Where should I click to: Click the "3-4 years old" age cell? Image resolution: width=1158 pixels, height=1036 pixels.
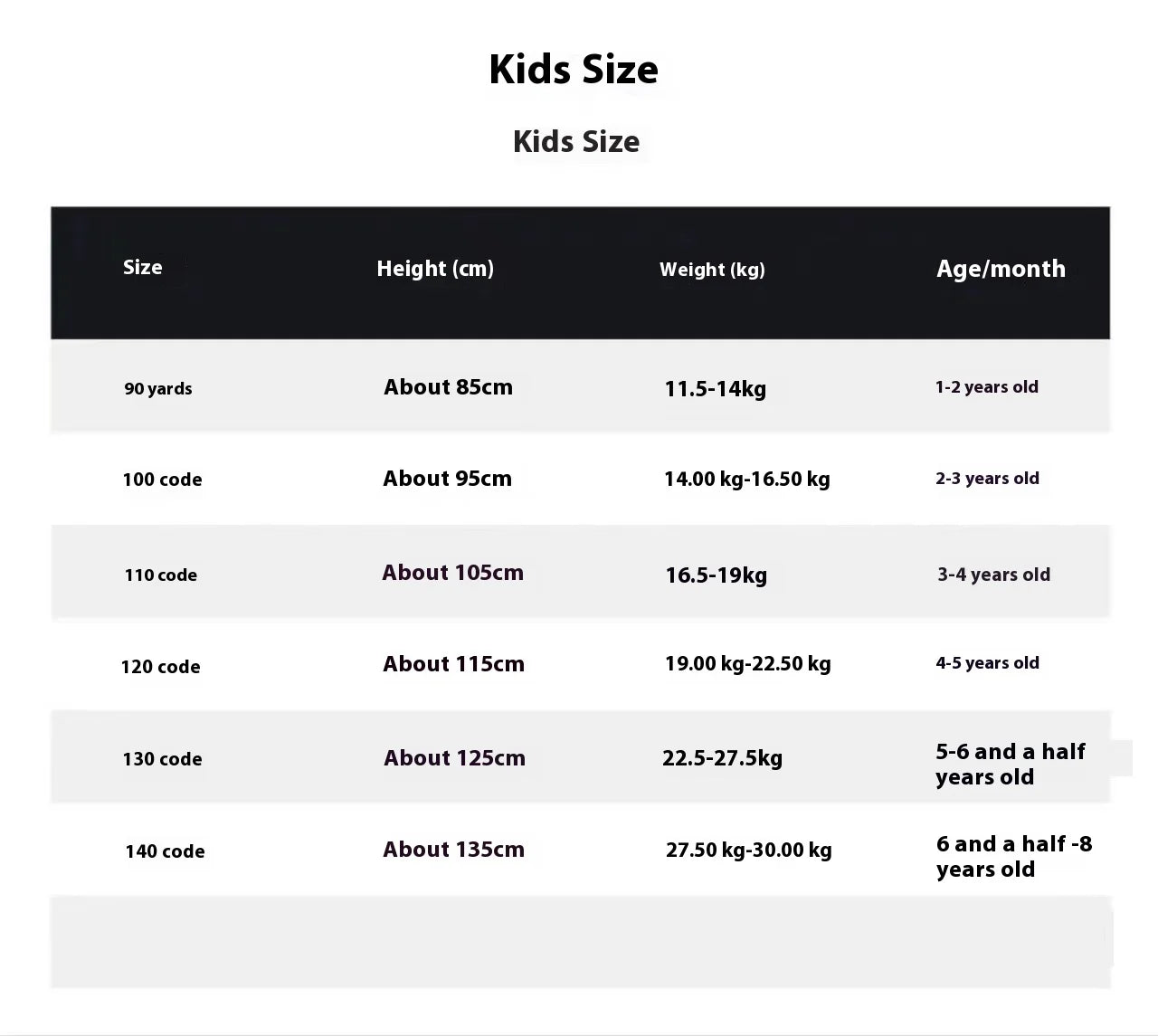tap(993, 575)
